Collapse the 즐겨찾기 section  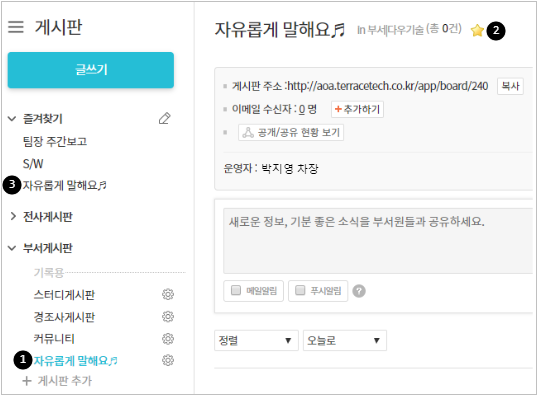(x=12, y=119)
